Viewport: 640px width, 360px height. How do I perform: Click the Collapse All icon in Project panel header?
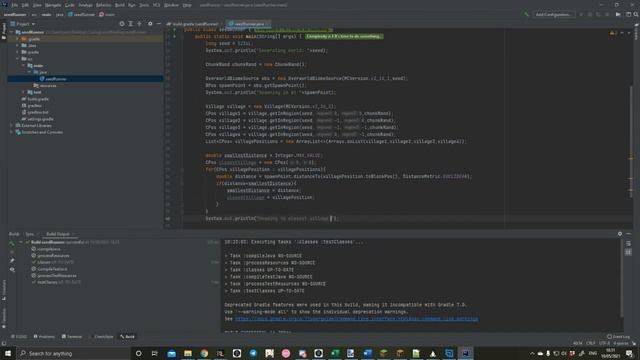140,24
